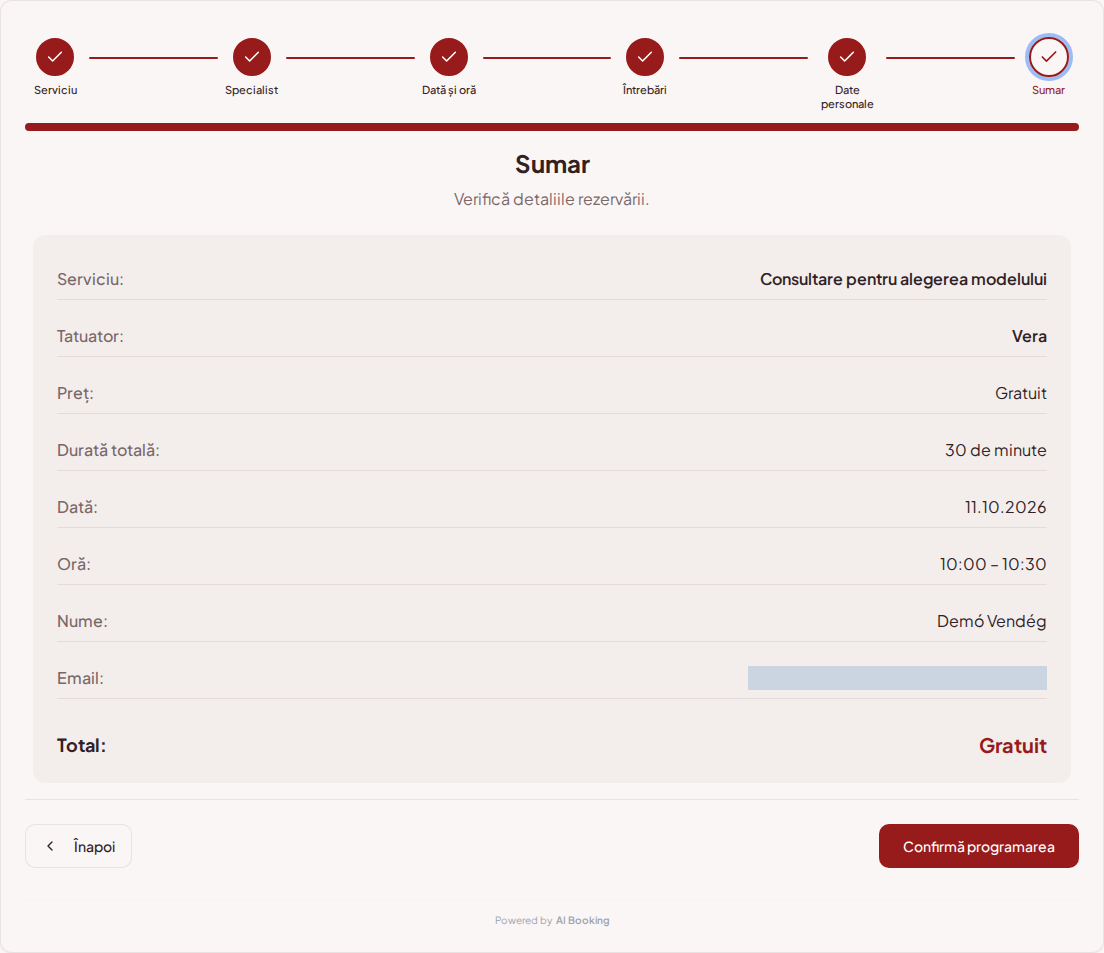Click the red progress bar
The image size is (1104, 953).
(552, 127)
